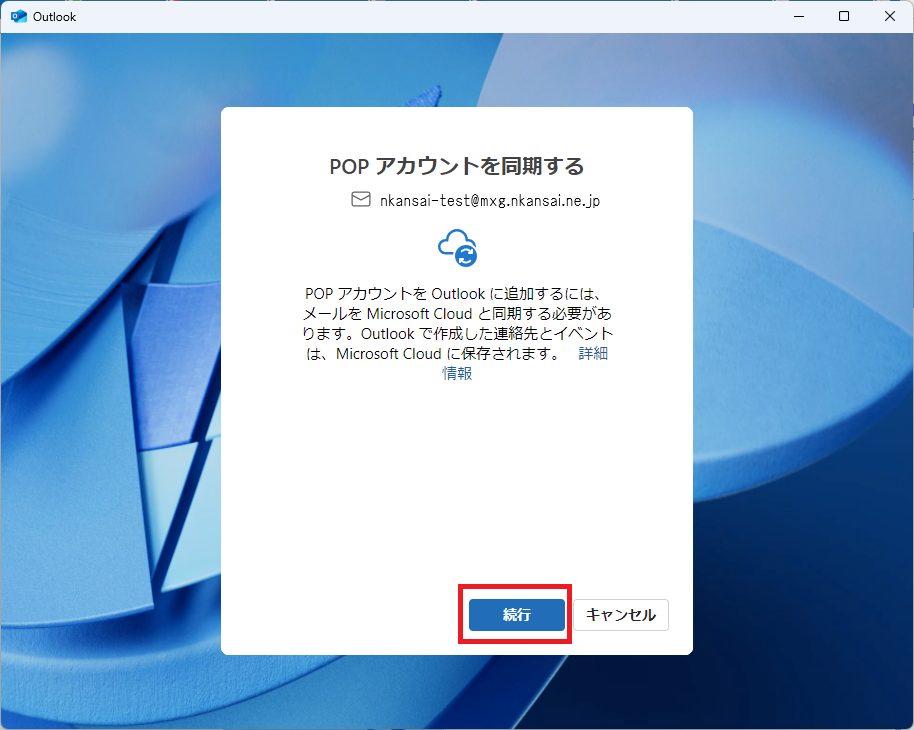Click the envelope mail icon

point(361,199)
